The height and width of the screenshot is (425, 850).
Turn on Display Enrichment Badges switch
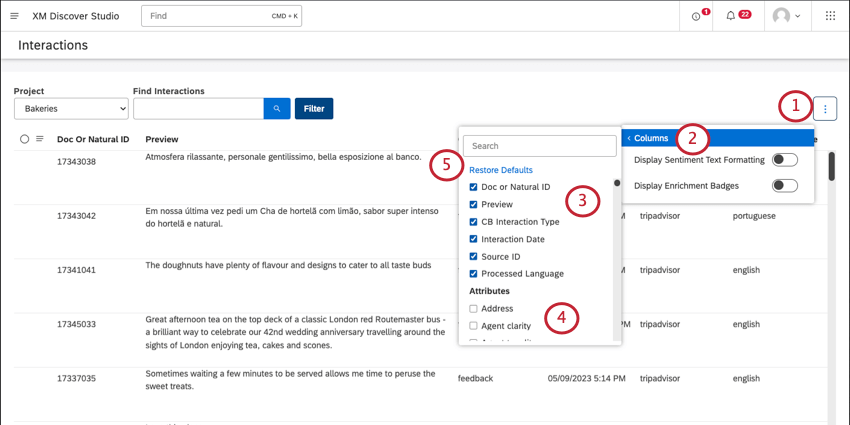784,186
